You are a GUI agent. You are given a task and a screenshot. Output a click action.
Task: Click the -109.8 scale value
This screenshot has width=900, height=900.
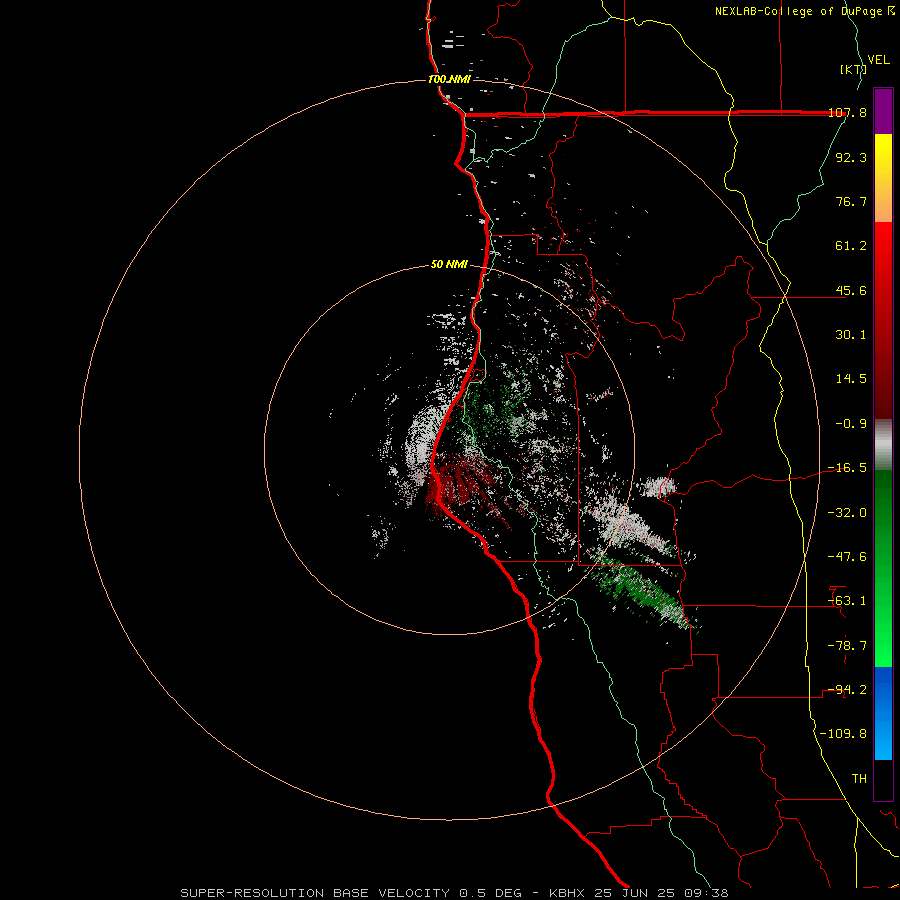point(843,734)
